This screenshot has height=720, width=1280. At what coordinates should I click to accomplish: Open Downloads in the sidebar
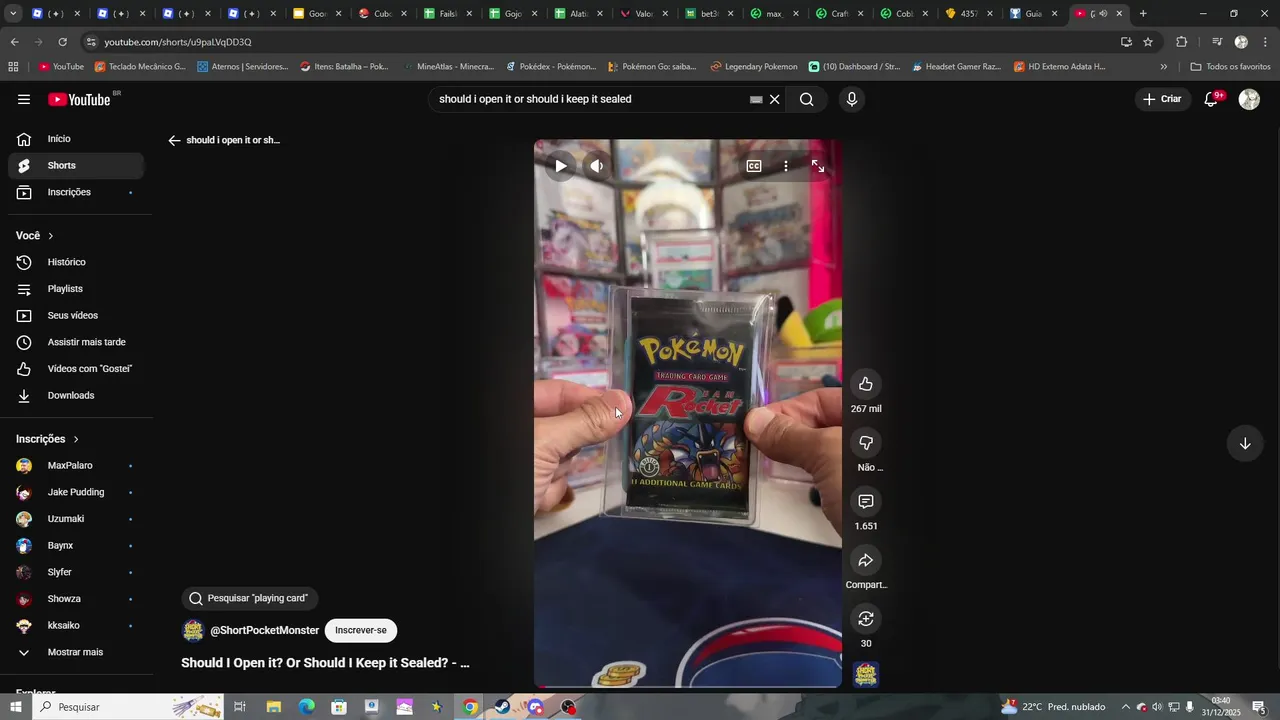pyautogui.click(x=76, y=395)
